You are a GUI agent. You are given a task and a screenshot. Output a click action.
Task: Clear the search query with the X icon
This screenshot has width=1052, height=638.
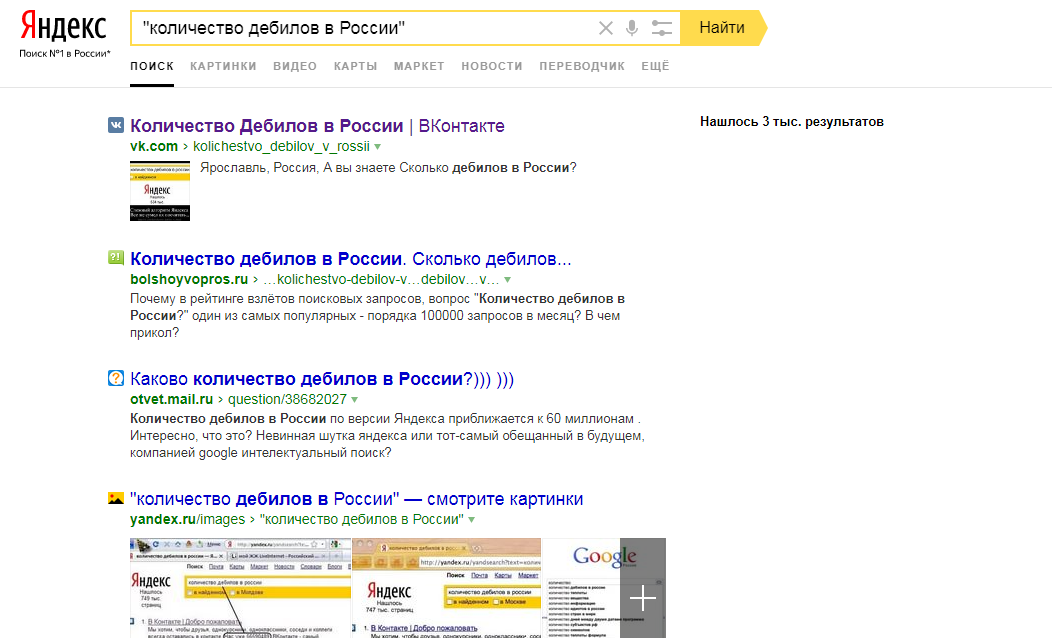tap(605, 28)
